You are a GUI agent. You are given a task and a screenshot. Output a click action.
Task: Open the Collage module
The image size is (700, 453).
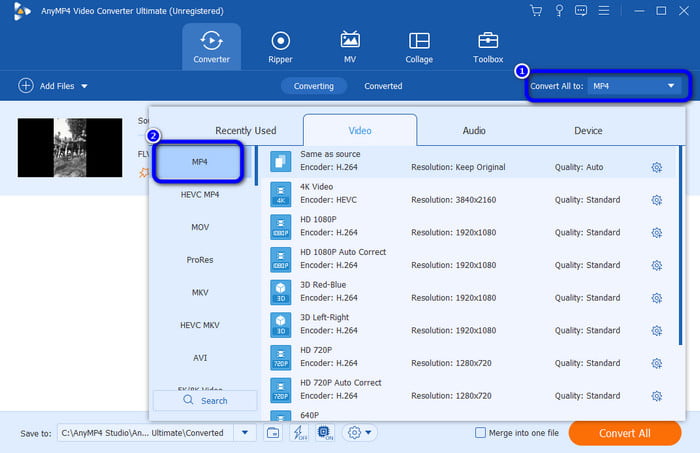[419, 47]
